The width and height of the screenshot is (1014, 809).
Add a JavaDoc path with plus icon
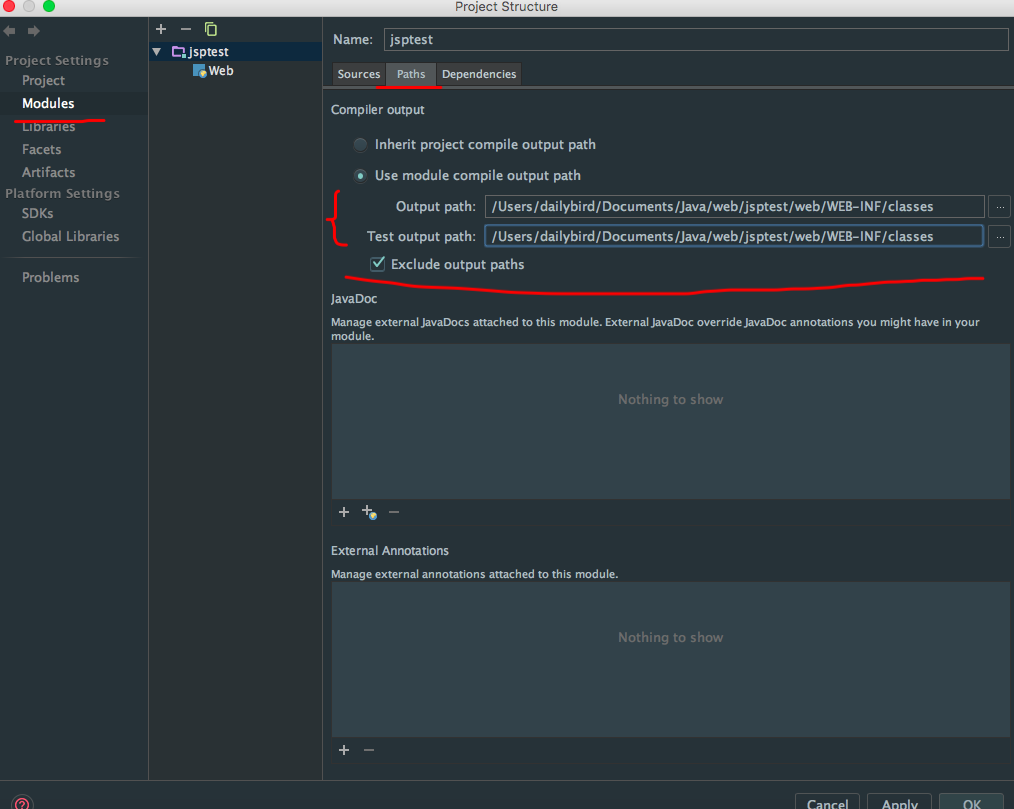point(344,512)
